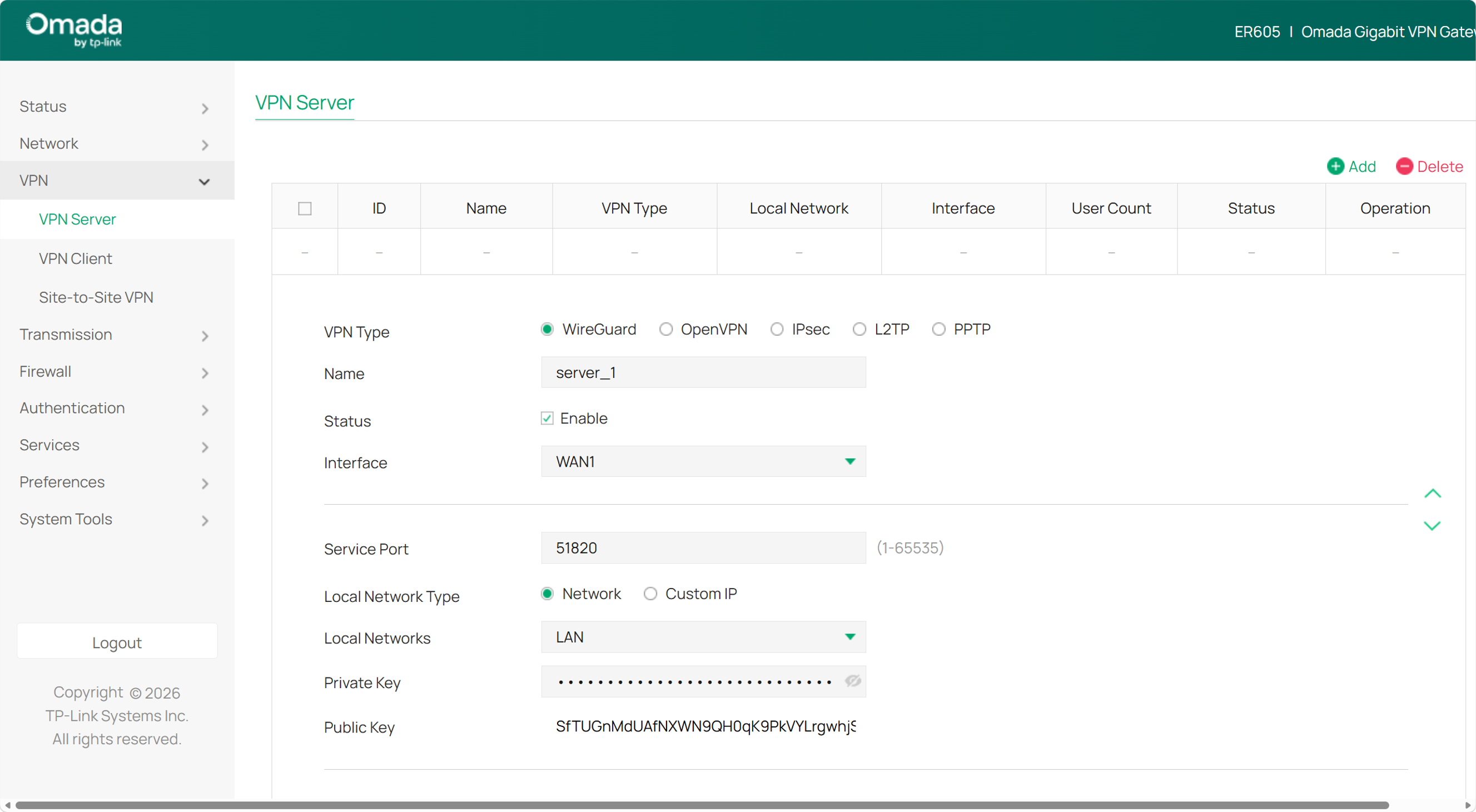Image resolution: width=1476 pixels, height=812 pixels.
Task: Click the Status column header
Action: click(1251, 208)
